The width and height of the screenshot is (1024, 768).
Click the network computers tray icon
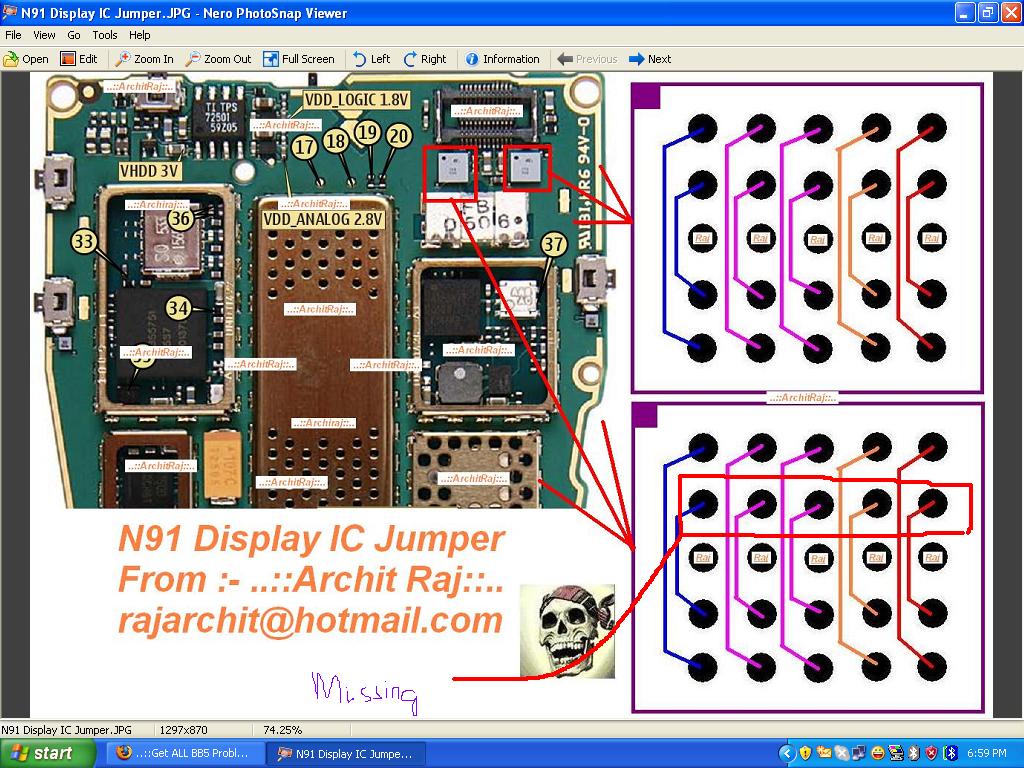click(859, 754)
